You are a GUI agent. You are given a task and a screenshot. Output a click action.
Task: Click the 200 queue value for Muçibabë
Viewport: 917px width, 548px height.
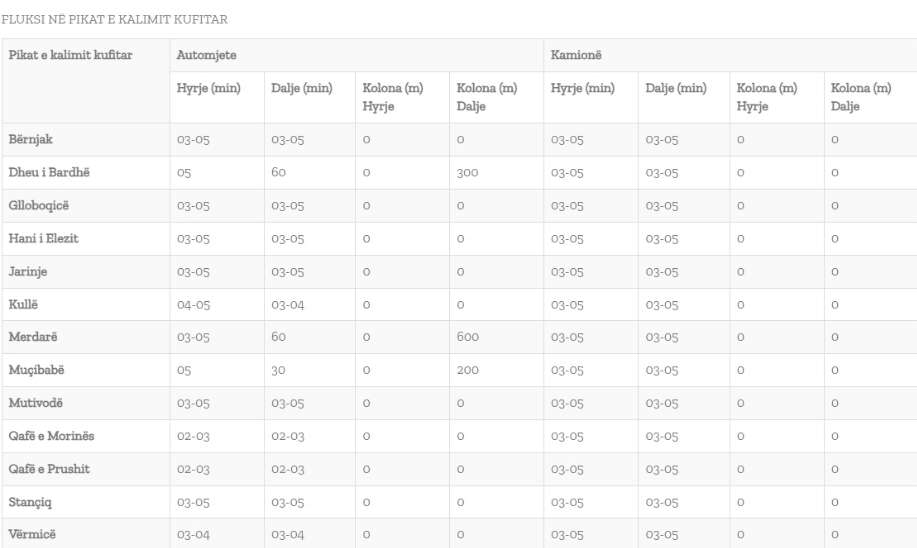coord(467,370)
